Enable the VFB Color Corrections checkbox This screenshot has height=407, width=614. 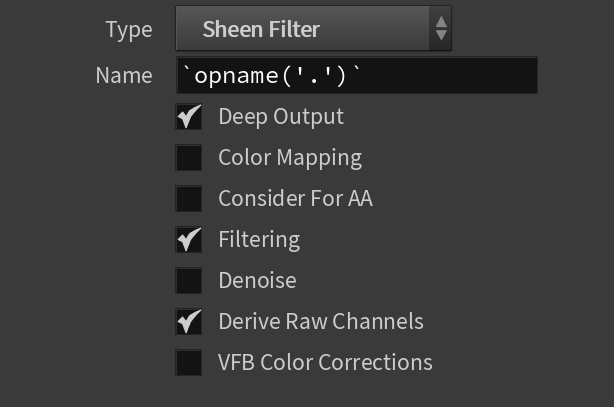(188, 363)
